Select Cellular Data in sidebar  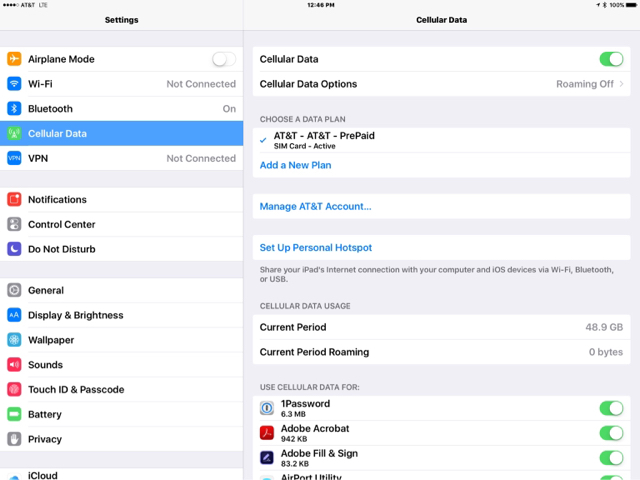(122, 133)
